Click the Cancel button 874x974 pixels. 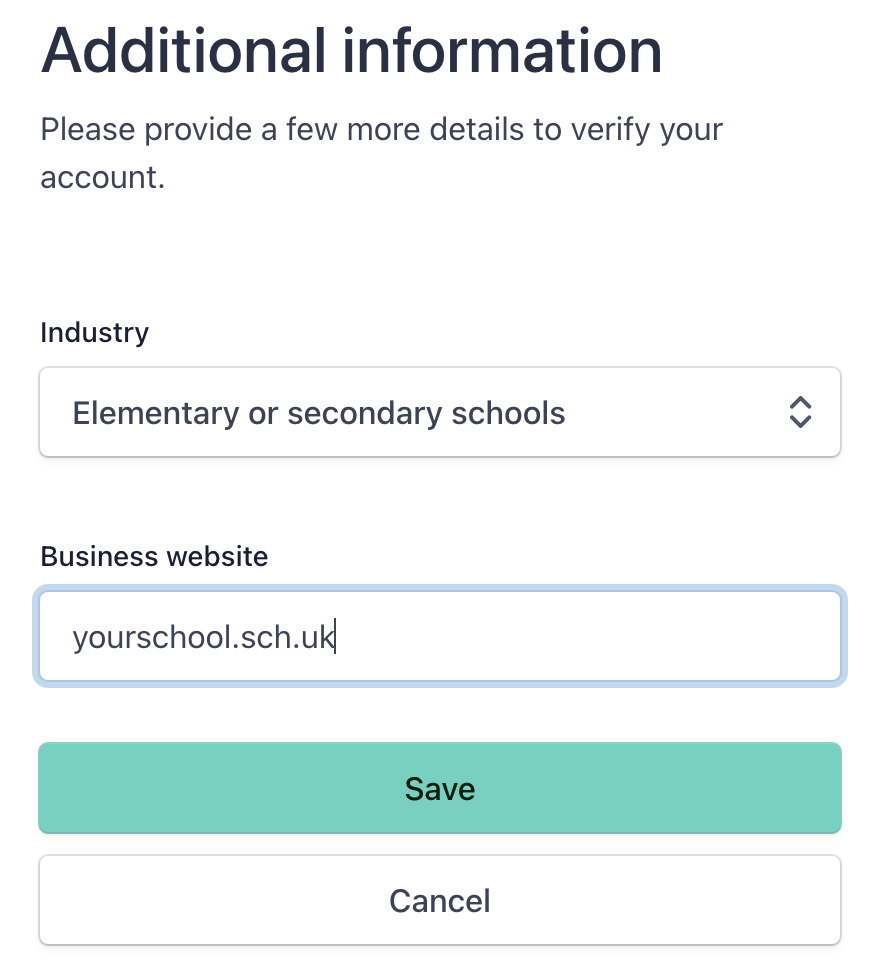coord(440,900)
